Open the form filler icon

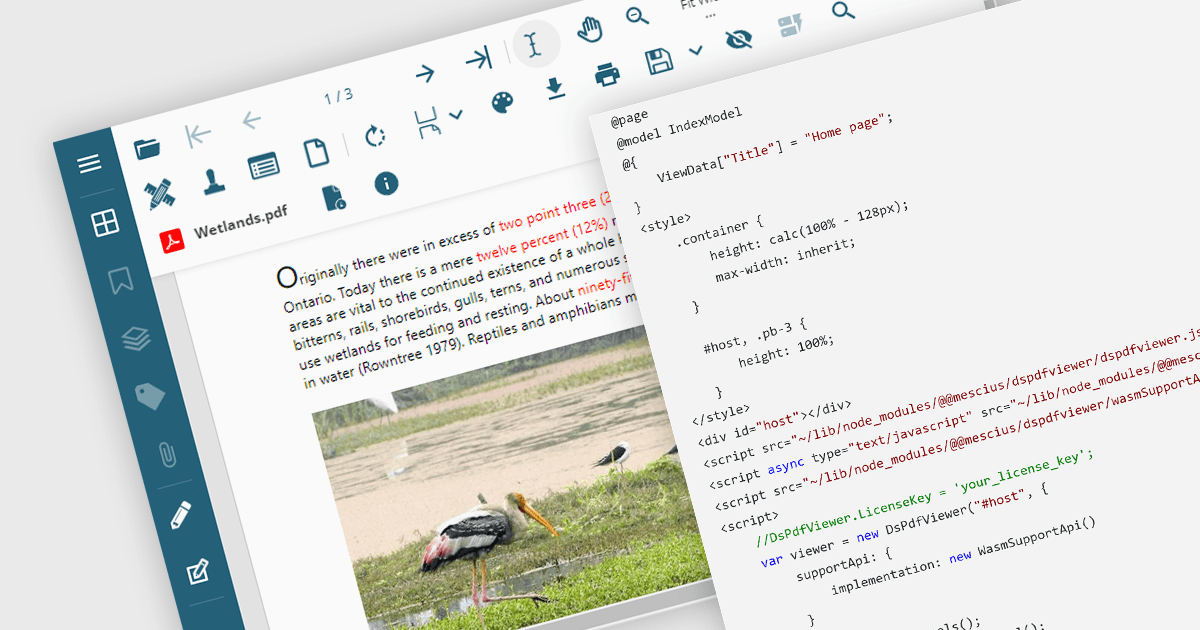263,166
